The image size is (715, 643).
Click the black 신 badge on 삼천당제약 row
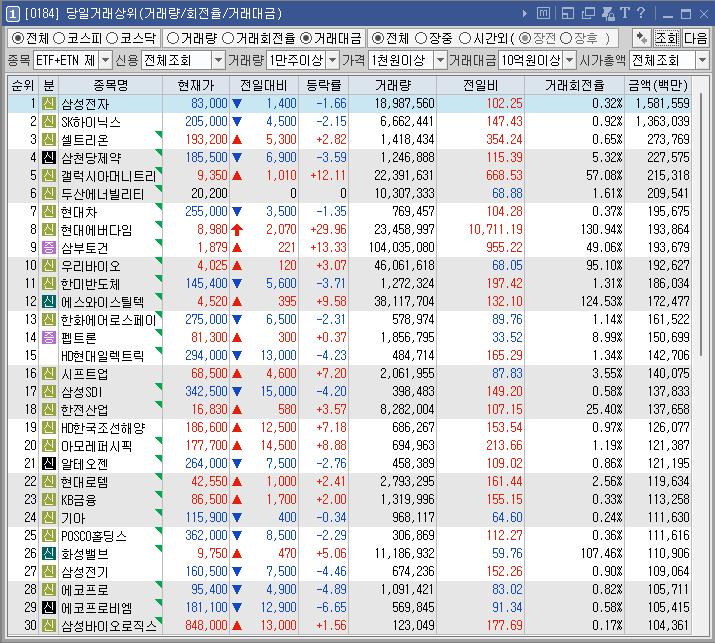point(49,158)
